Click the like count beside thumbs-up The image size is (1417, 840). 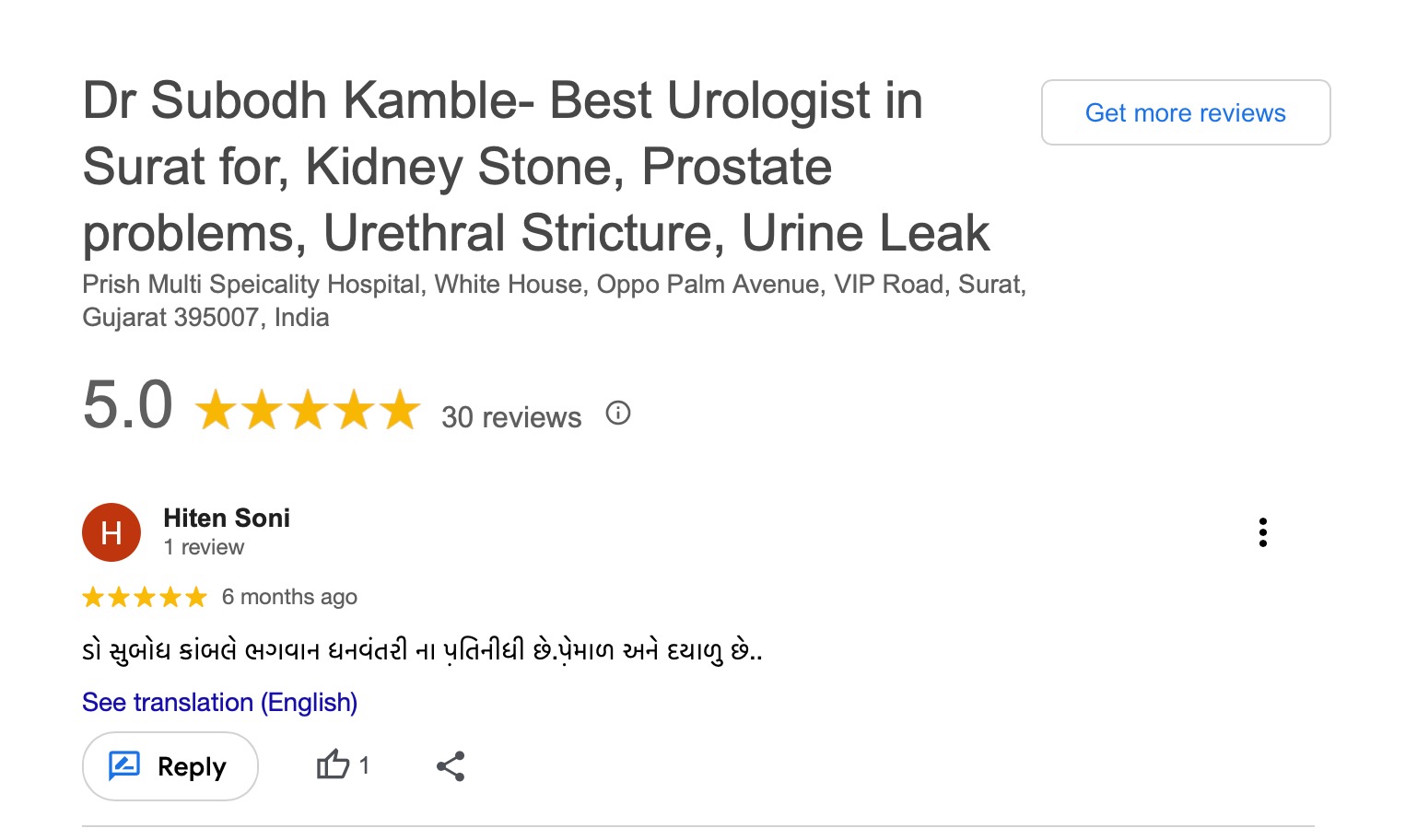tap(364, 765)
